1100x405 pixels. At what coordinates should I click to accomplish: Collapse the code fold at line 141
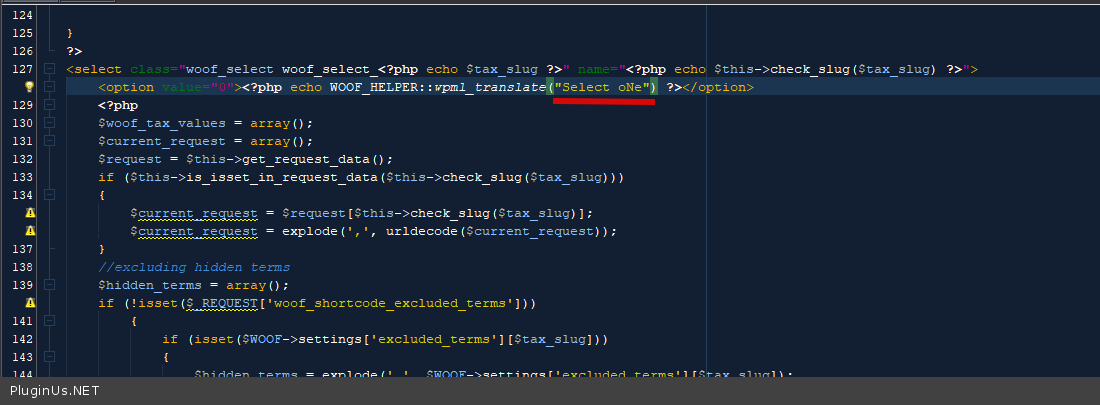click(49, 321)
